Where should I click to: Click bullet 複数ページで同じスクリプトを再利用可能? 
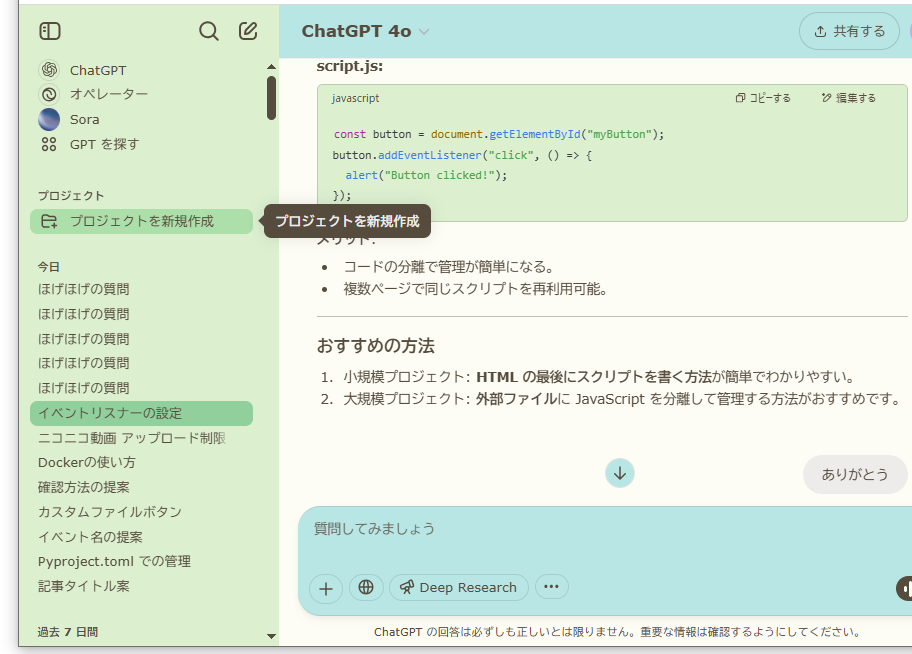pos(475,289)
